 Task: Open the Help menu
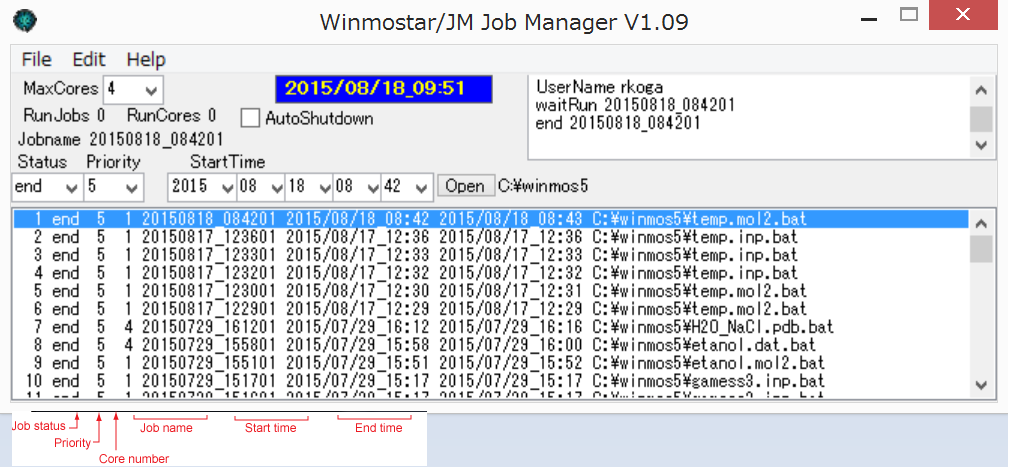point(146,60)
